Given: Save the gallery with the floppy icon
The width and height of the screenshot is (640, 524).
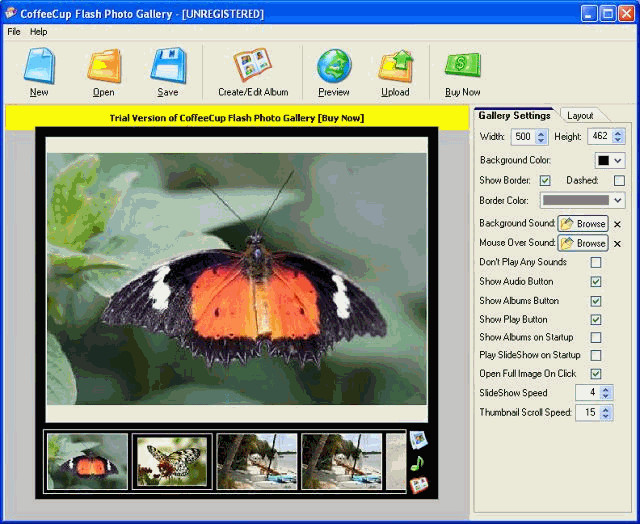Looking at the screenshot, I should coord(168,65).
